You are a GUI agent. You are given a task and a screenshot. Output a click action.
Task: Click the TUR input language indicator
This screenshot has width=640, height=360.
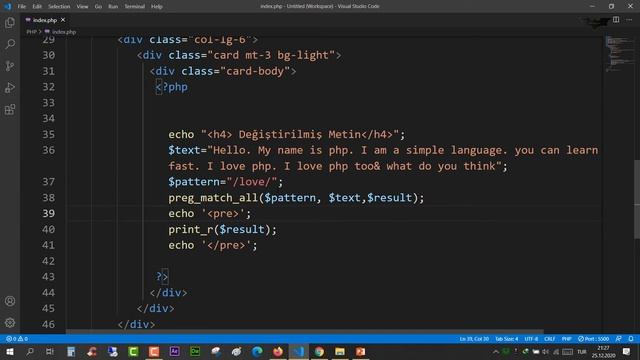[x=582, y=351]
